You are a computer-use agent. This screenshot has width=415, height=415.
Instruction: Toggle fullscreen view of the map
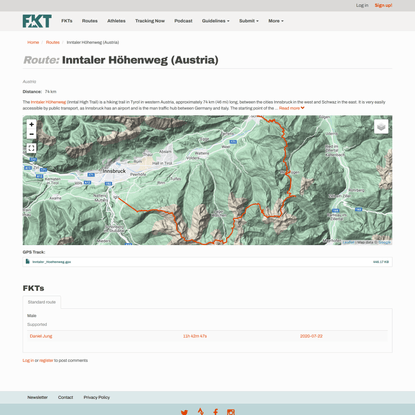click(x=31, y=148)
